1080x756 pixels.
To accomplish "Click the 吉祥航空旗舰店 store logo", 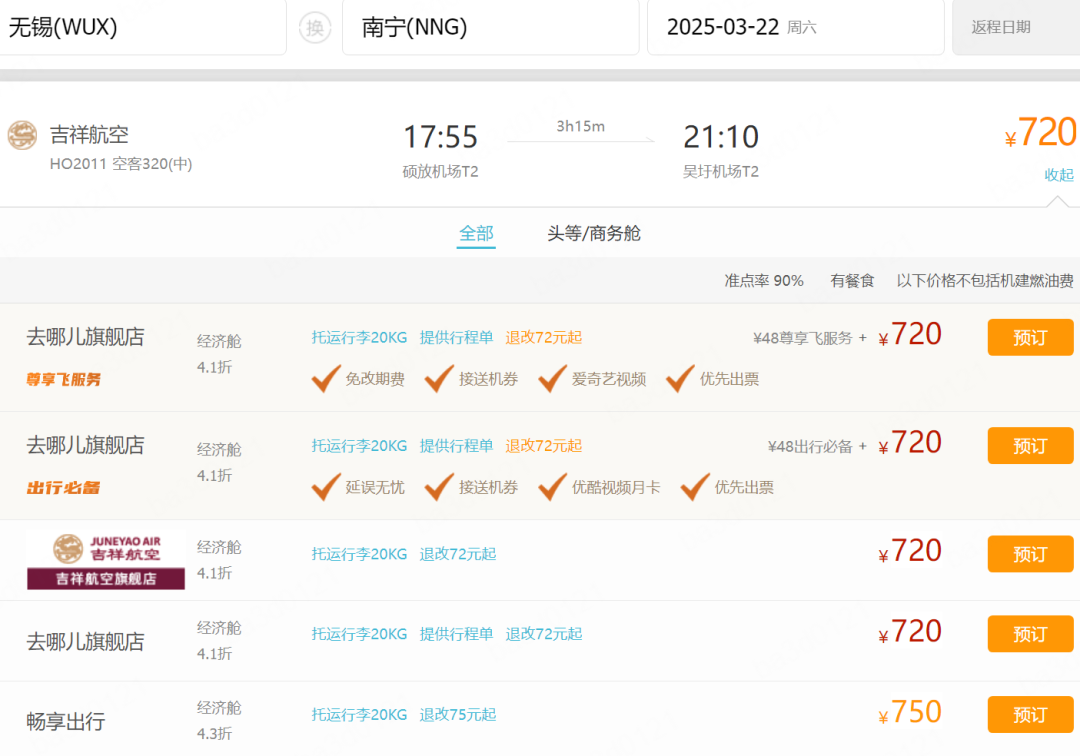I will pyautogui.click(x=106, y=560).
